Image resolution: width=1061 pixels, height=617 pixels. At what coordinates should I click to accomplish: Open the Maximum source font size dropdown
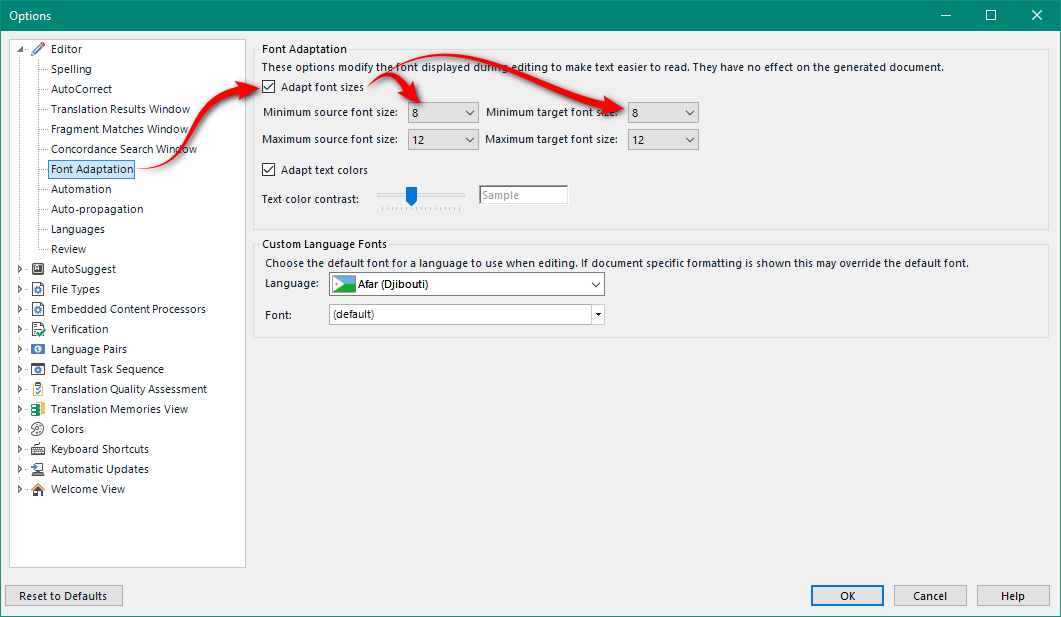443,140
